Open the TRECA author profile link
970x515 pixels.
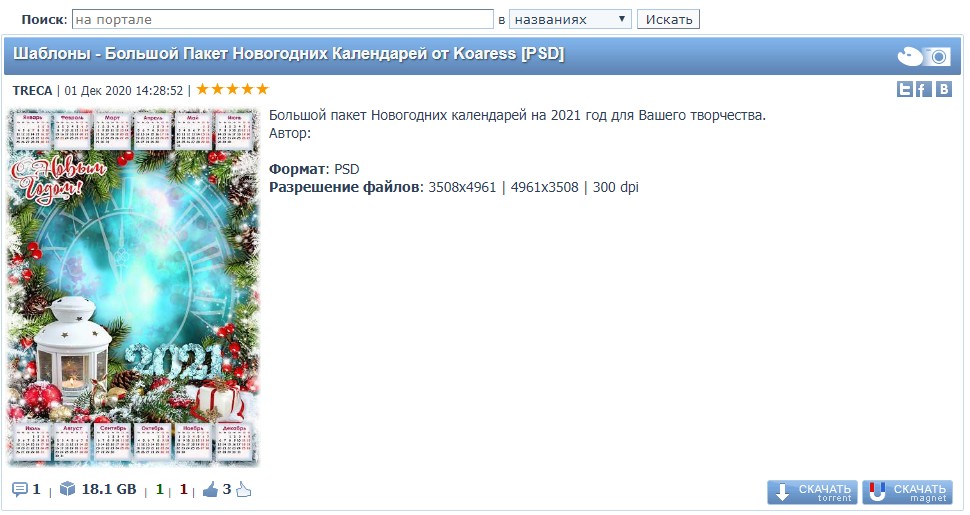tap(32, 90)
